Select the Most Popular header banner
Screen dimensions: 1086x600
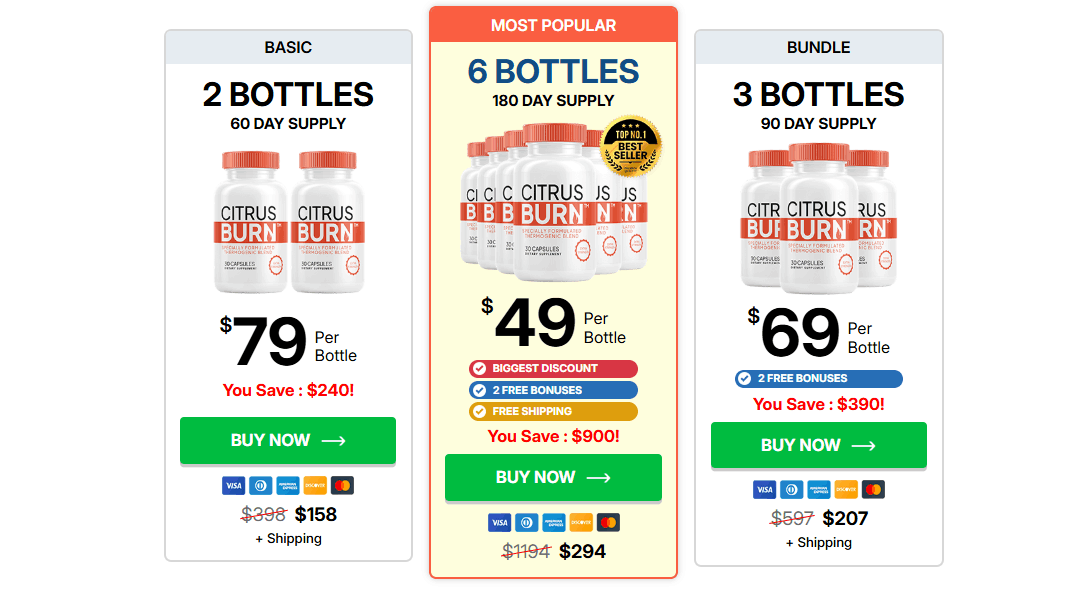tap(553, 25)
